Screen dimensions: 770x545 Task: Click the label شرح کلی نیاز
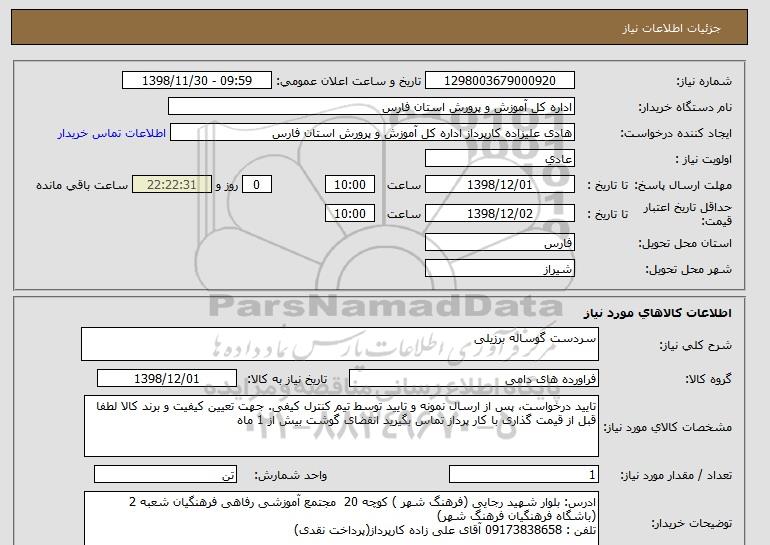695,345
